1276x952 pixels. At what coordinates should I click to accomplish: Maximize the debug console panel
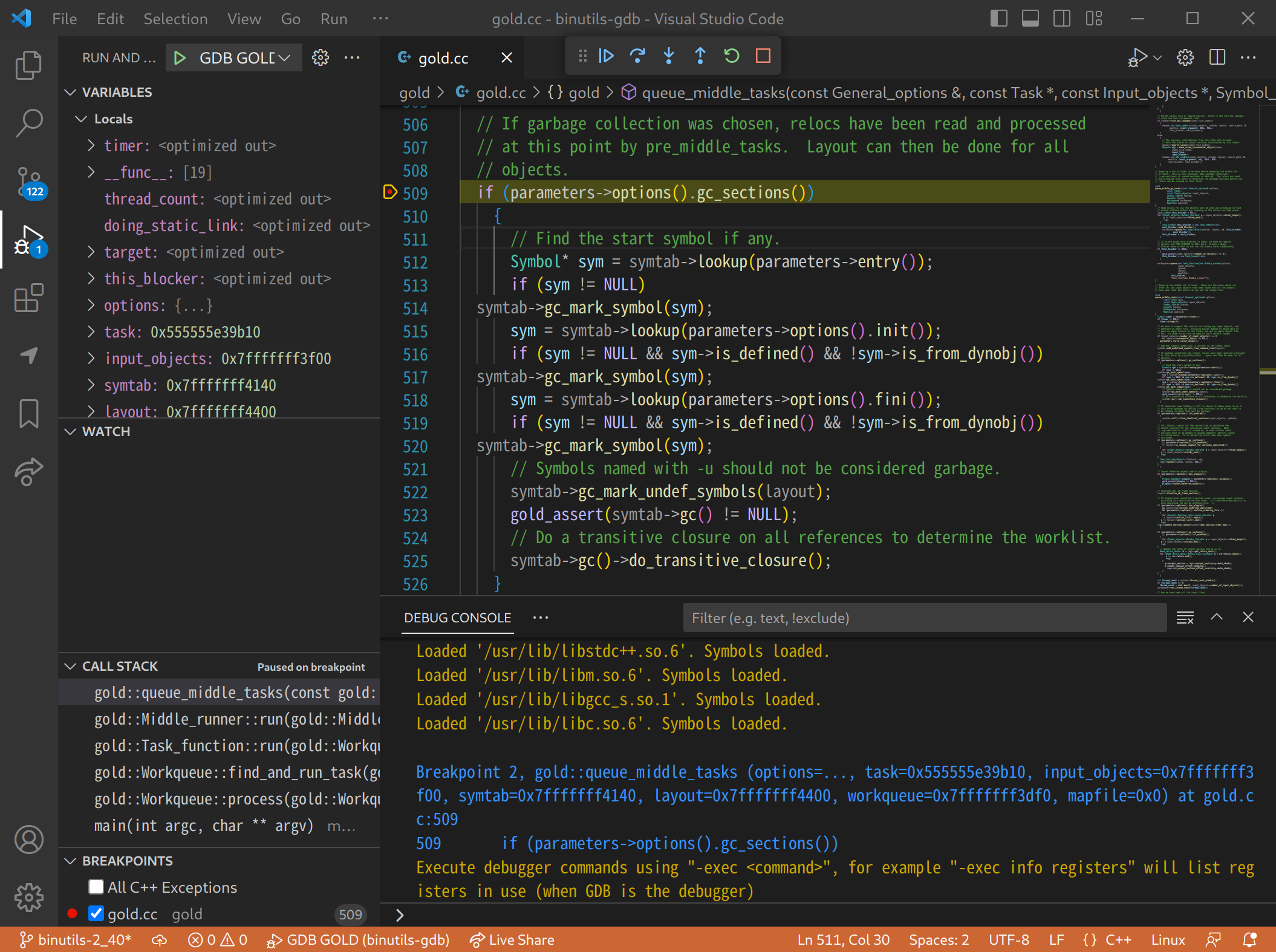point(1217,618)
